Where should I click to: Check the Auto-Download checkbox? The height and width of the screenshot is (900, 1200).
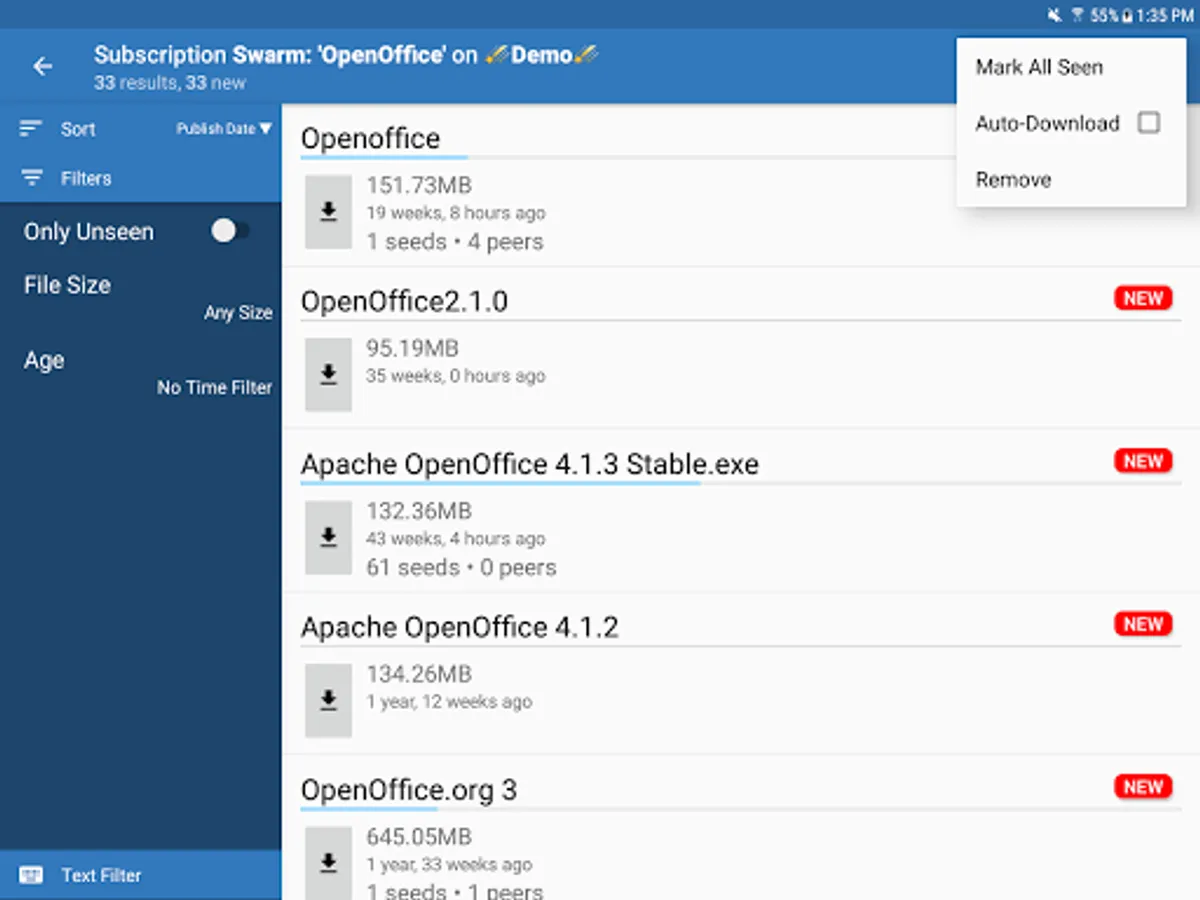click(1149, 123)
